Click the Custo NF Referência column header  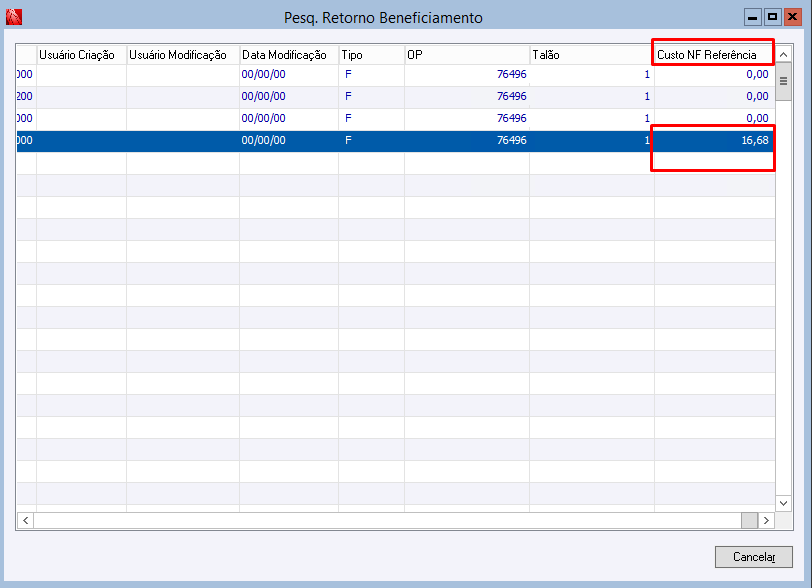coord(715,55)
